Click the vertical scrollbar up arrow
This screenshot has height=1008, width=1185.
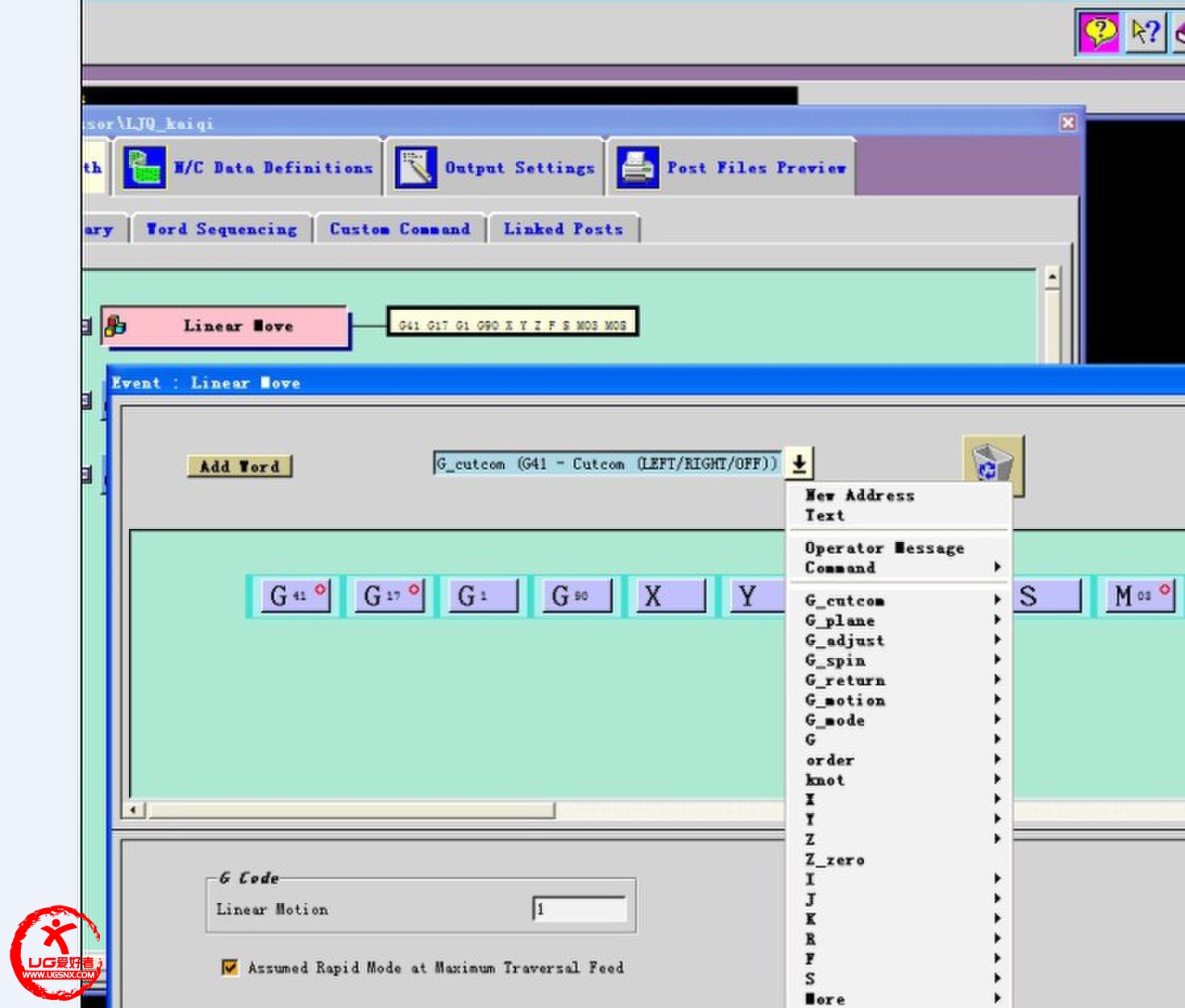pos(1052,277)
